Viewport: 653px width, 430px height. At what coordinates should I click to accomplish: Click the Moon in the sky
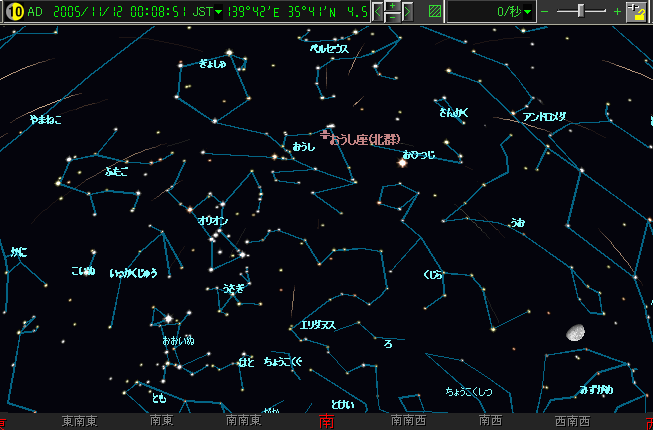coord(574,332)
